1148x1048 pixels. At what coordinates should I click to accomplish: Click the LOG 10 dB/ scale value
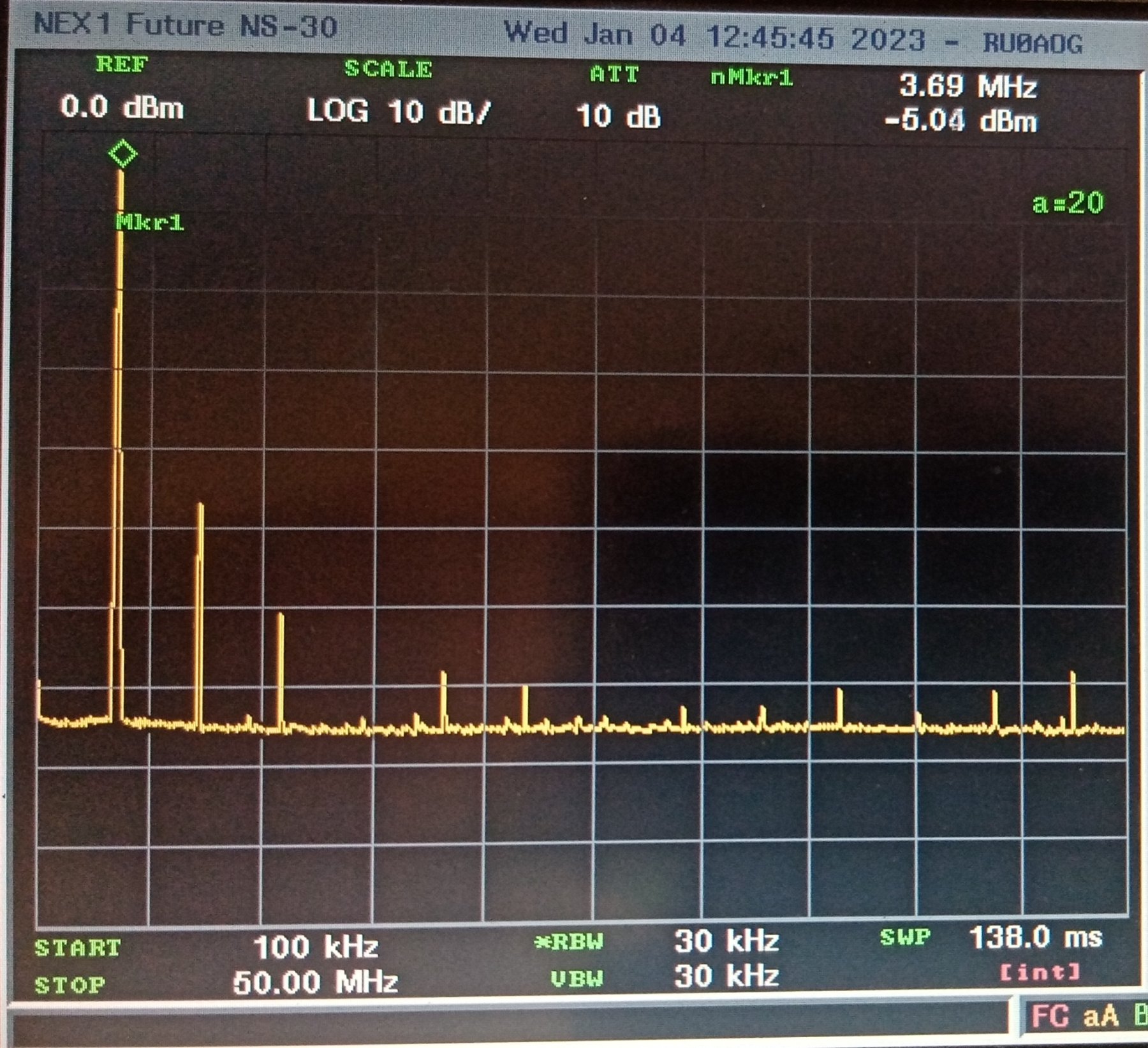tap(399, 112)
